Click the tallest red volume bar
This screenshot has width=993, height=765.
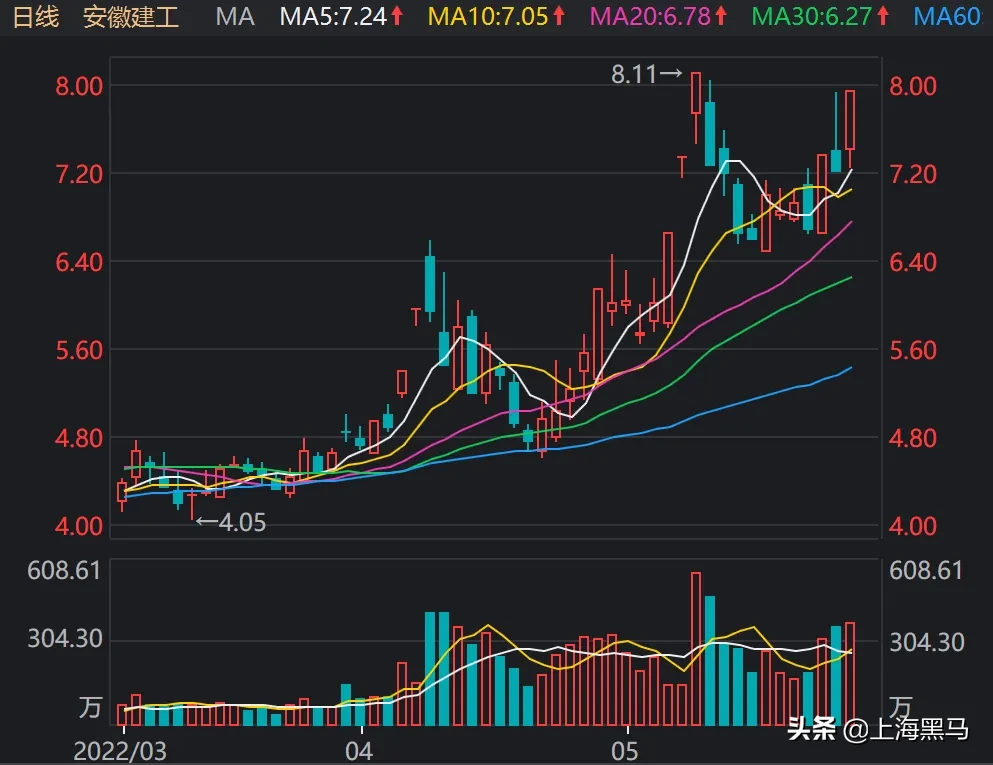(x=696, y=649)
